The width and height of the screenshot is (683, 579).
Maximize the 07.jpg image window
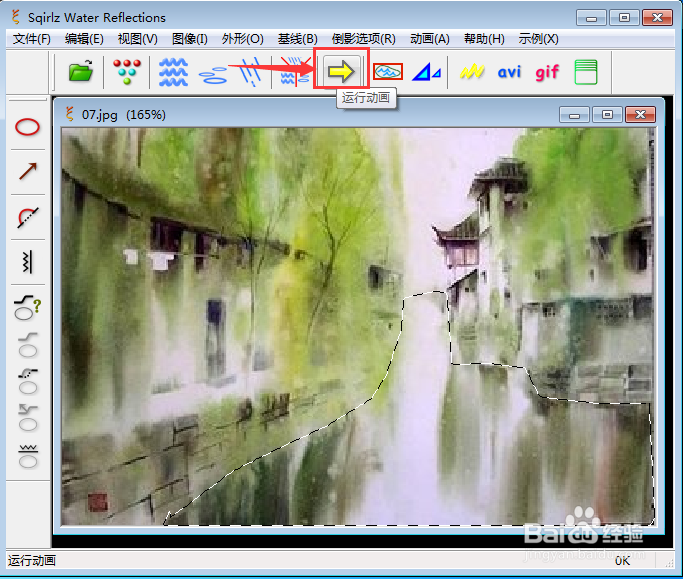coord(607,115)
